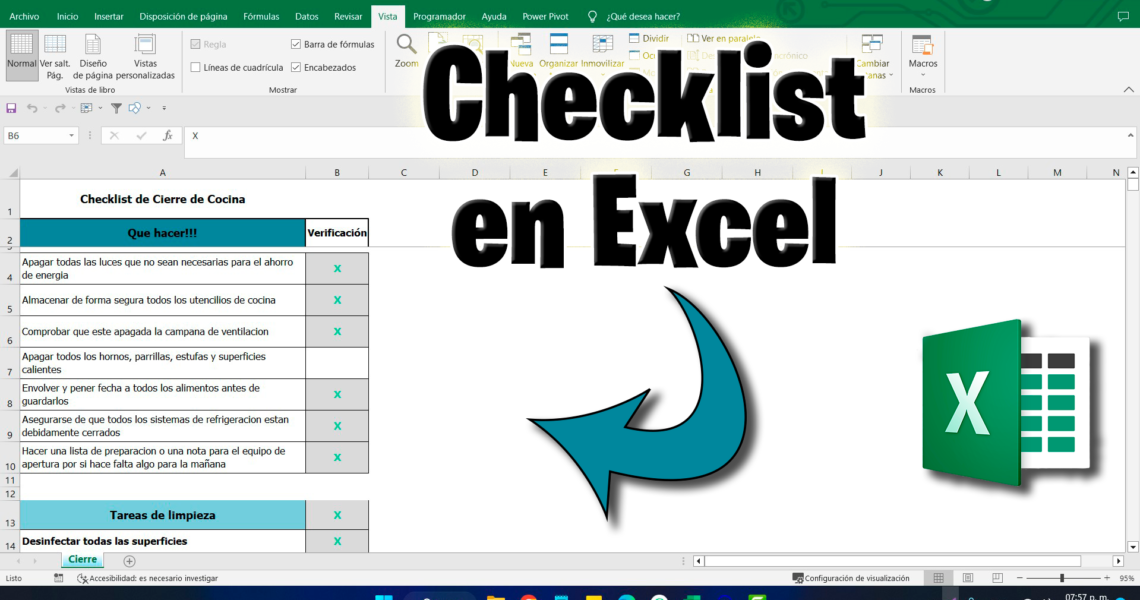Select column B header
The width and height of the screenshot is (1140, 600).
pyautogui.click(x=337, y=172)
